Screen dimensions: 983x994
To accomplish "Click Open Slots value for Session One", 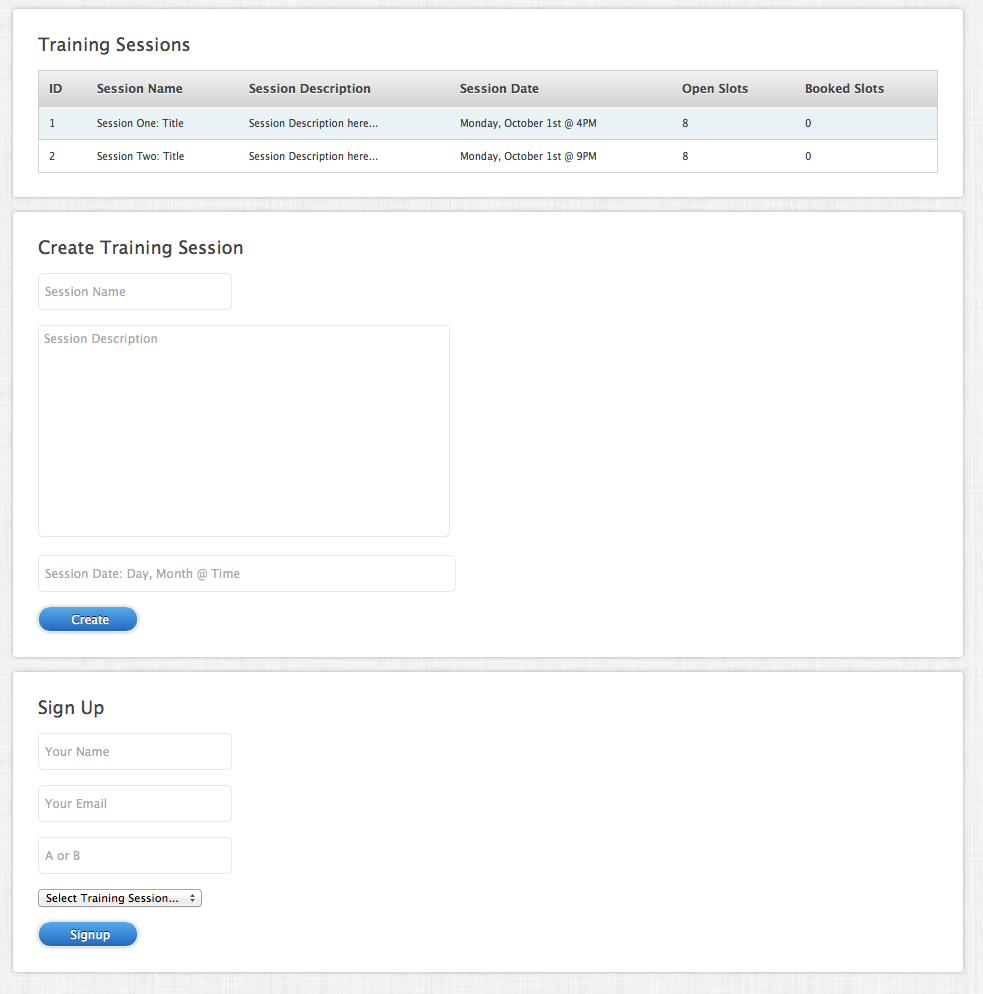I will point(685,123).
